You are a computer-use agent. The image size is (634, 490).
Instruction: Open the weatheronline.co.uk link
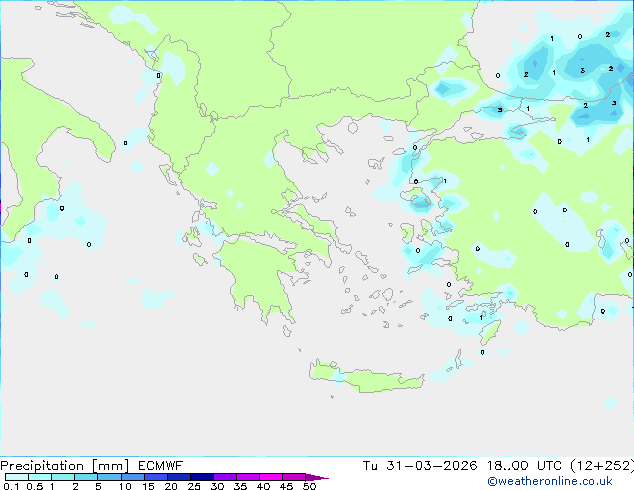coord(550,481)
